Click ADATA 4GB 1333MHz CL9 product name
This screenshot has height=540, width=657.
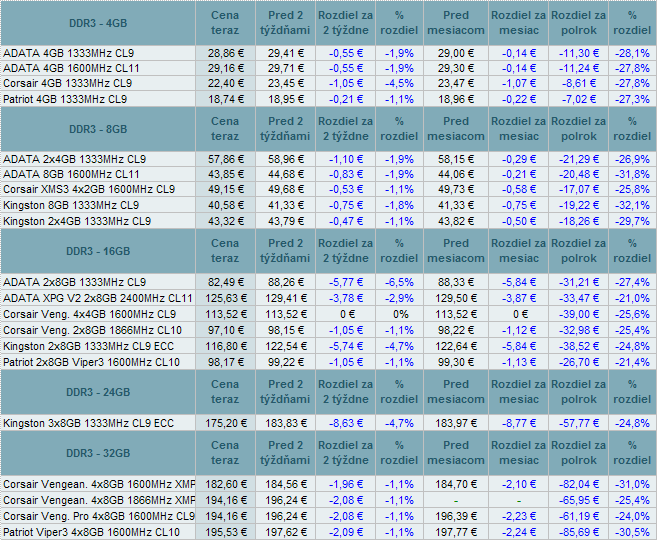pyautogui.click(x=69, y=53)
